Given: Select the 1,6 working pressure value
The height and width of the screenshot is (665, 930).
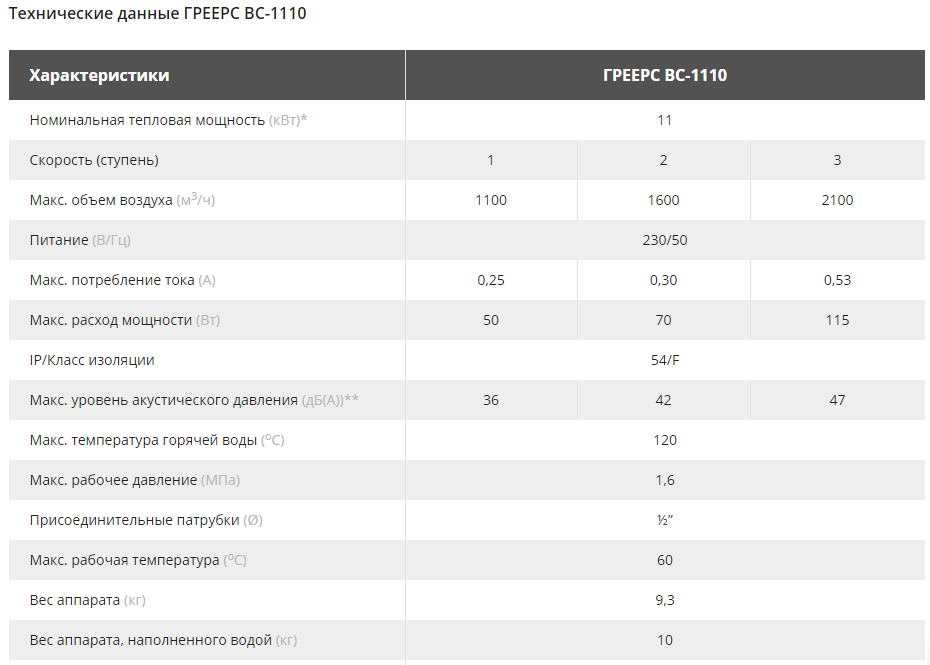Looking at the screenshot, I should pos(665,480).
